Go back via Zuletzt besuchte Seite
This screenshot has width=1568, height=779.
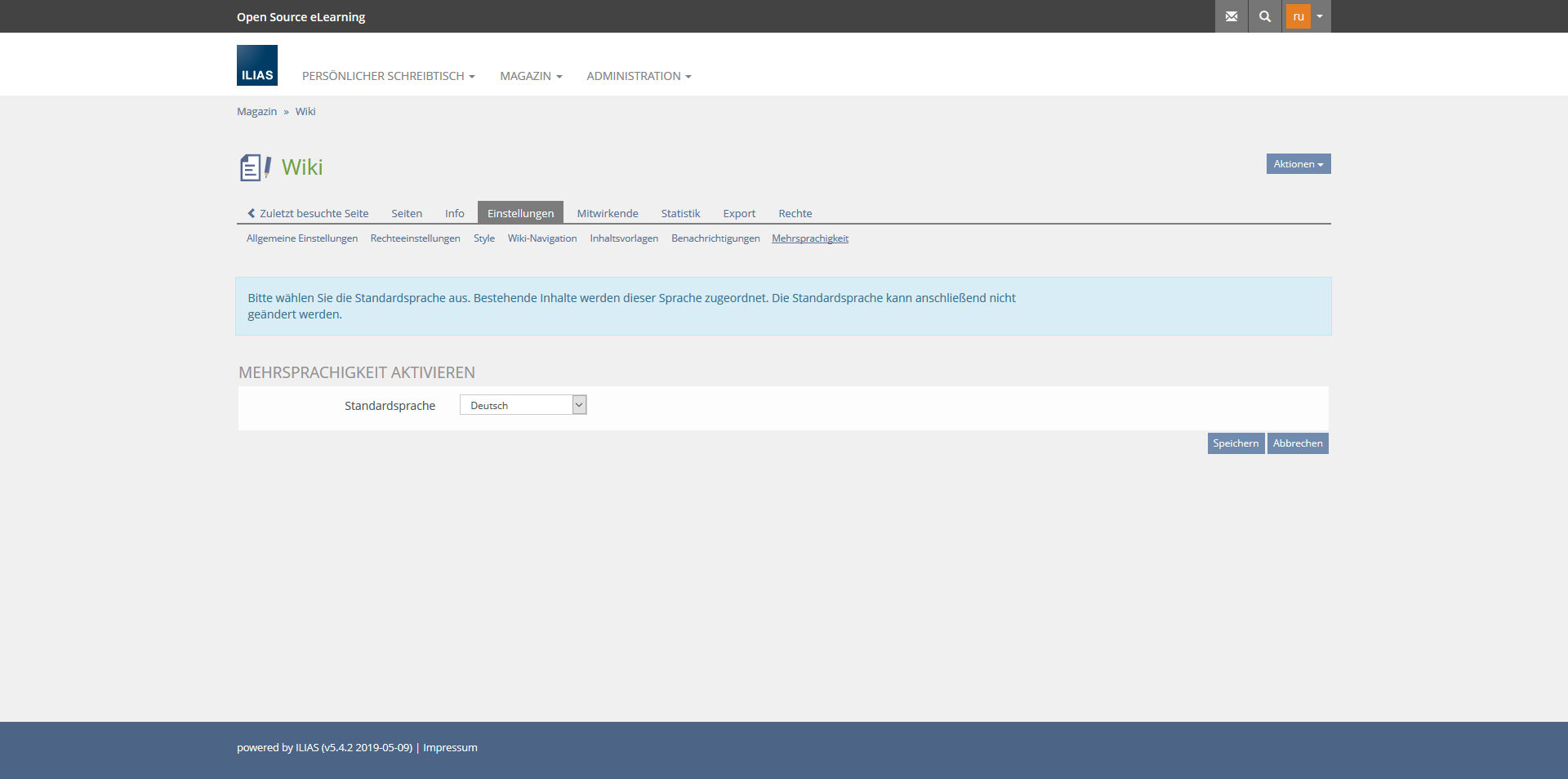point(308,213)
